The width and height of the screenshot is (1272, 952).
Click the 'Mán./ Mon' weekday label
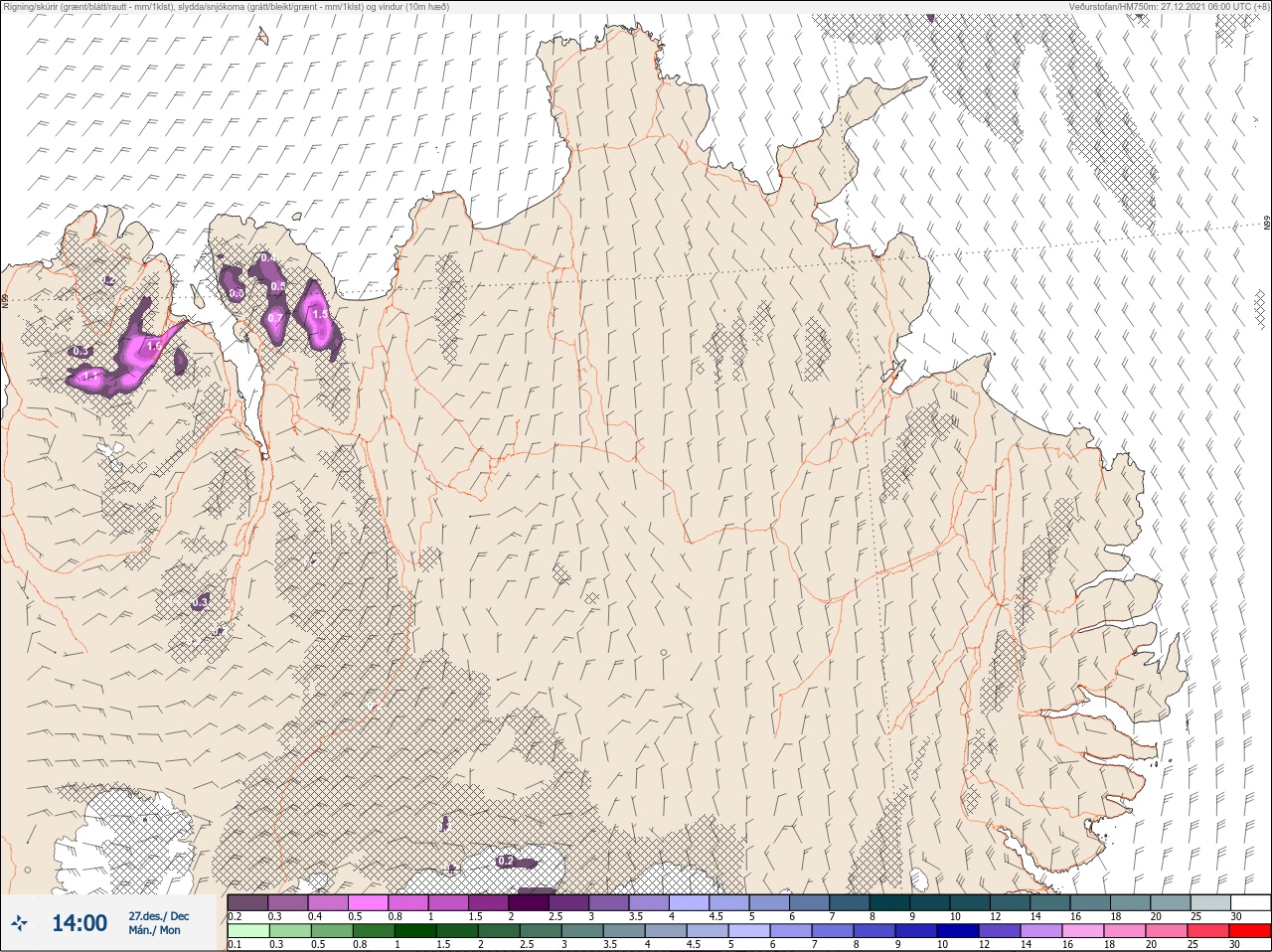[x=154, y=930]
